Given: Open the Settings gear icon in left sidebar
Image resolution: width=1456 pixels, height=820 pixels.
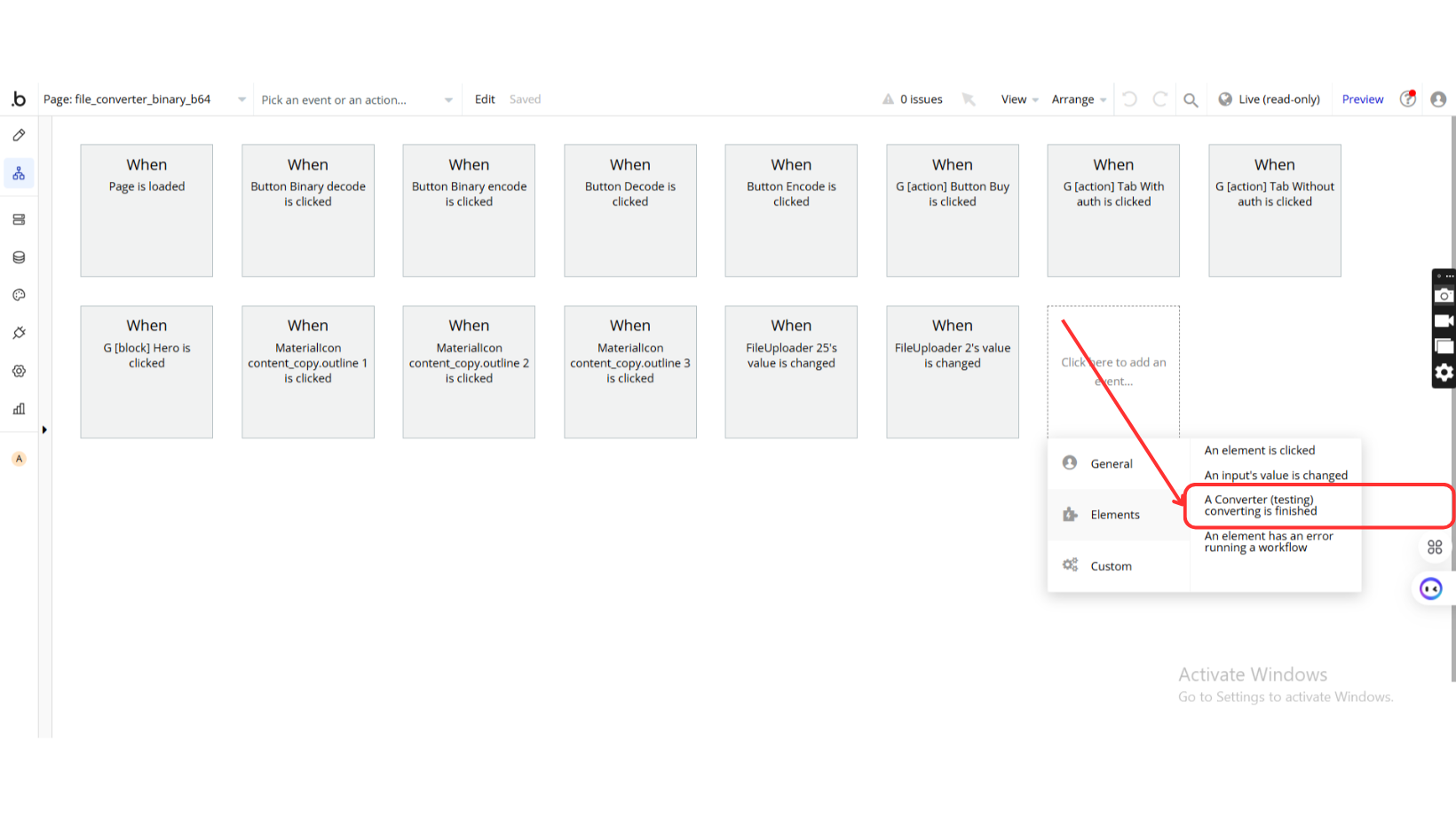Looking at the screenshot, I should tap(19, 371).
